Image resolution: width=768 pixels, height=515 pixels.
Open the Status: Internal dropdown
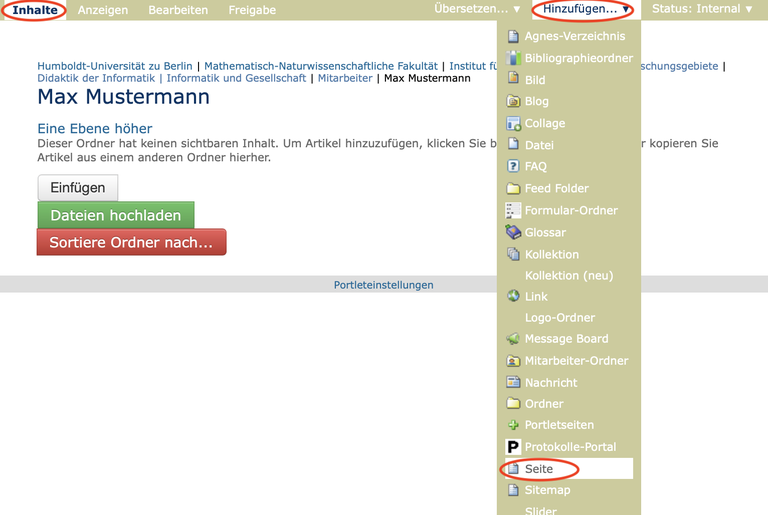[x=702, y=9]
